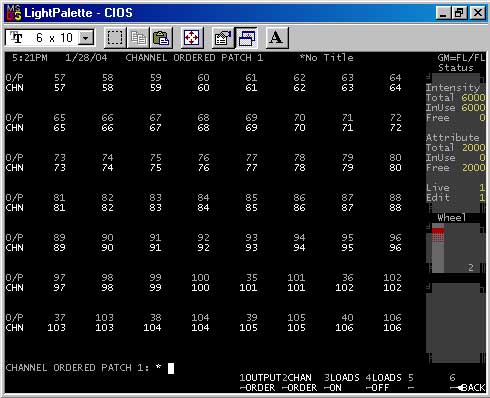Screen dimensions: 490x398
Task: Maximize the LightPalette window
Action: point(459,13)
